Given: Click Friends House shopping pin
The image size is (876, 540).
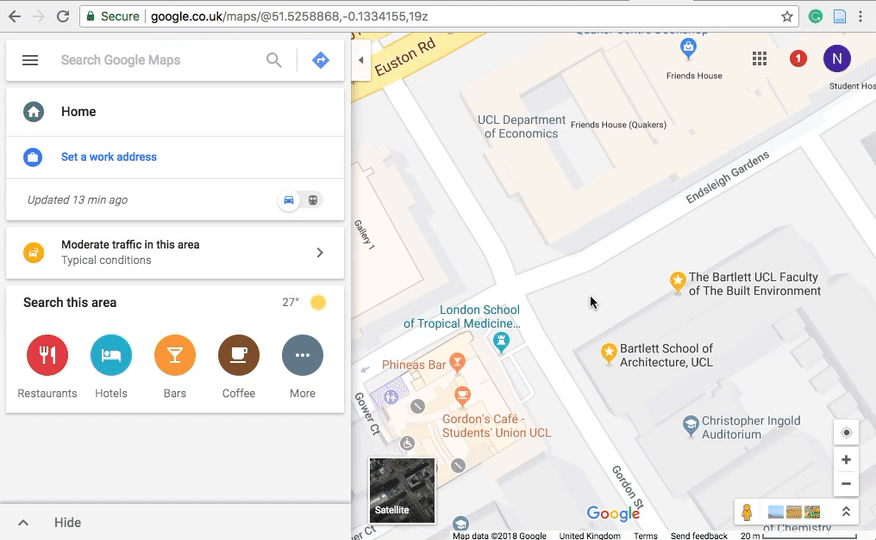Looking at the screenshot, I should coord(688,49).
